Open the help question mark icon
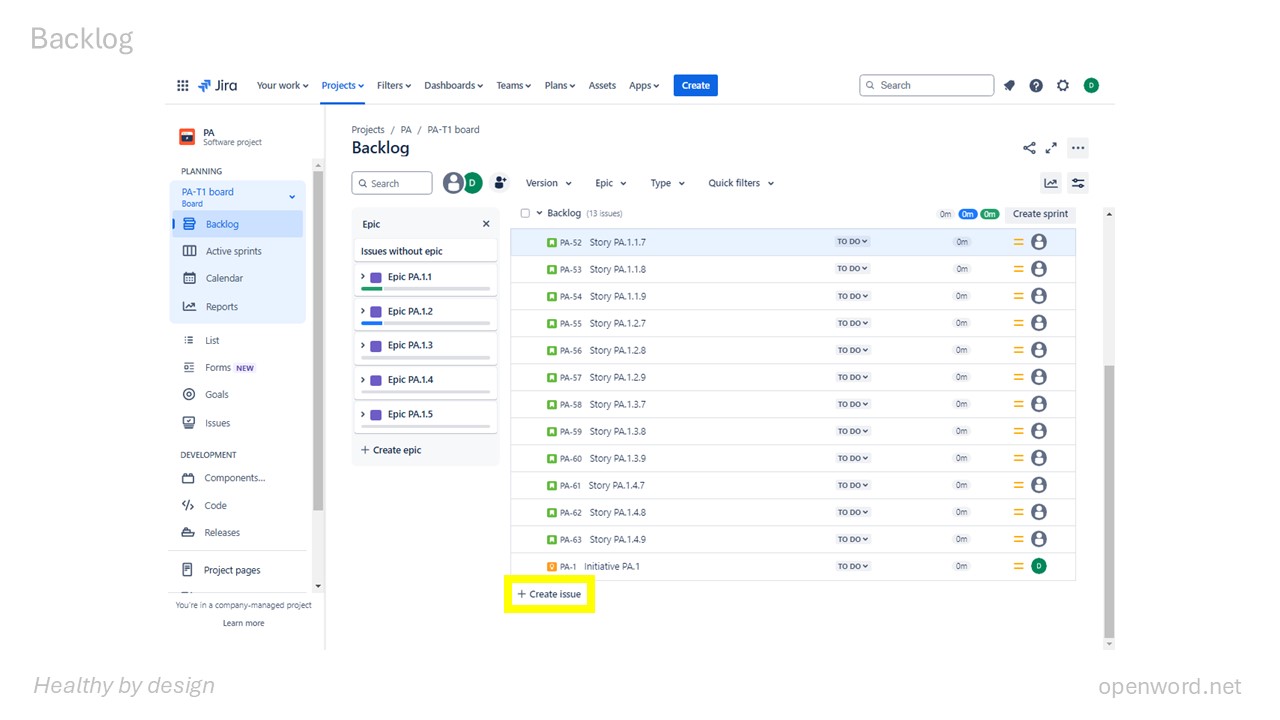This screenshot has width=1280, height=720. pos(1036,86)
